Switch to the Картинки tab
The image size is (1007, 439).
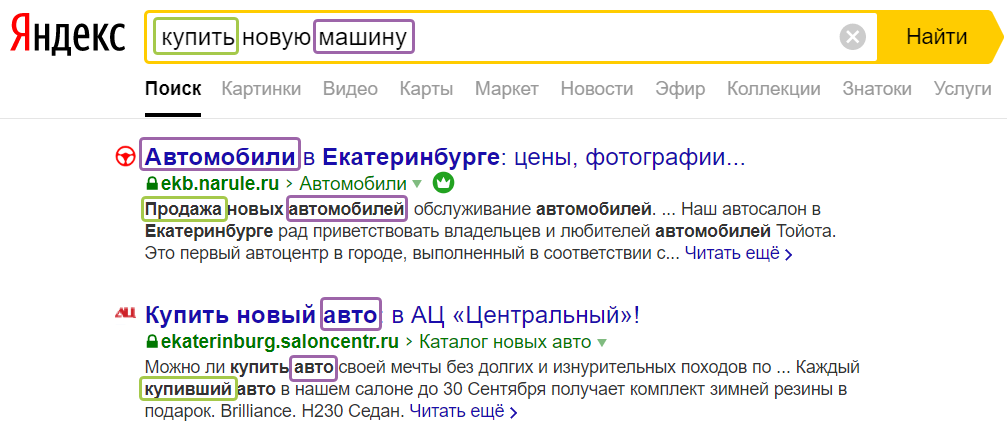coord(261,89)
